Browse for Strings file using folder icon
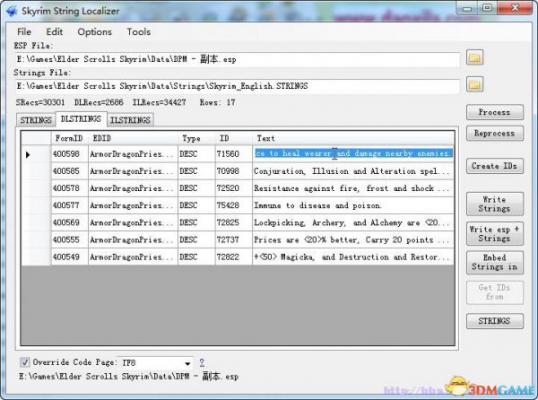 coord(475,84)
